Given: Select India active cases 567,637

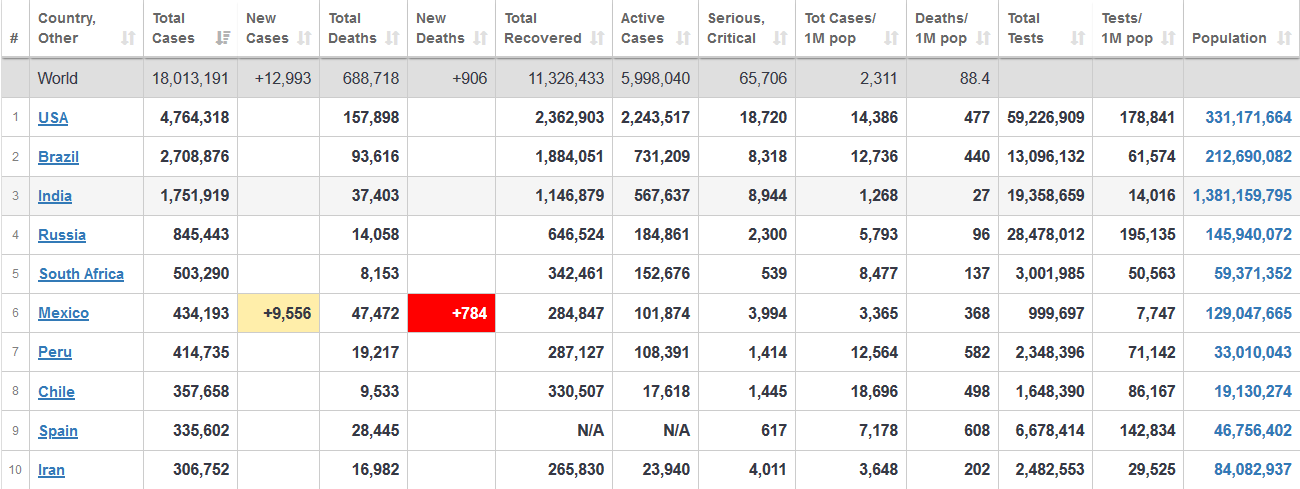Looking at the screenshot, I should click(662, 196).
